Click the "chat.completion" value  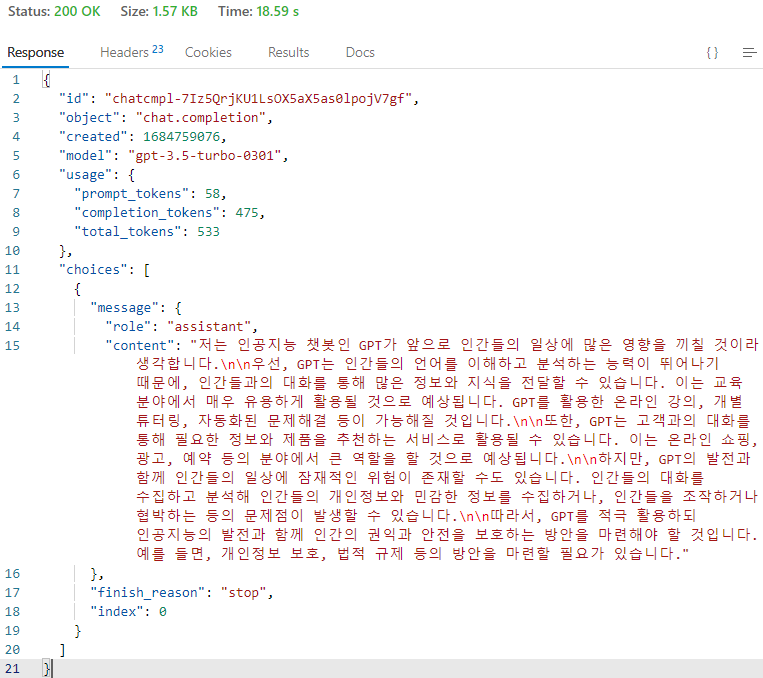[200, 118]
